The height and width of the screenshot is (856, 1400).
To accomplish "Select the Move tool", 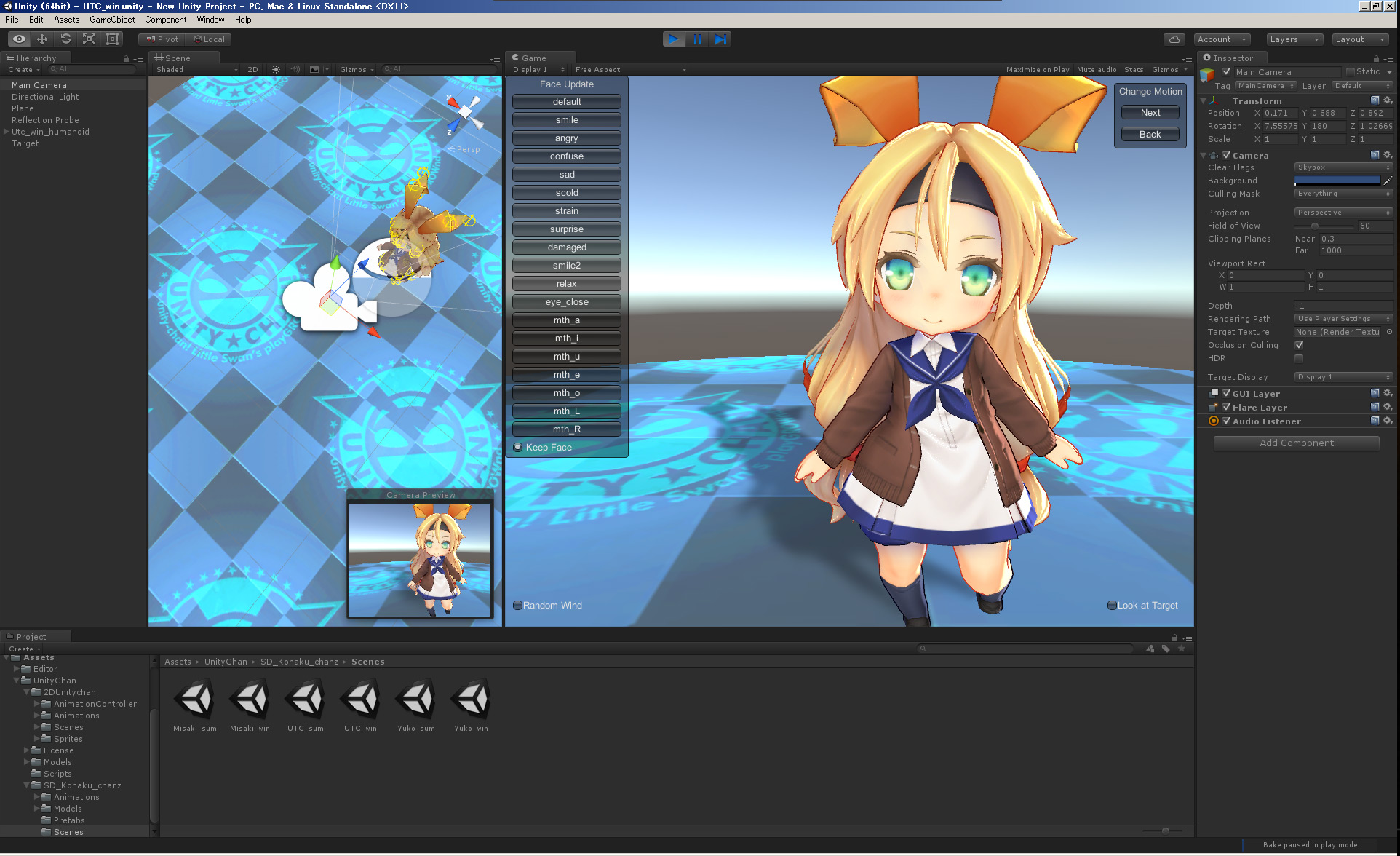I will [42, 39].
